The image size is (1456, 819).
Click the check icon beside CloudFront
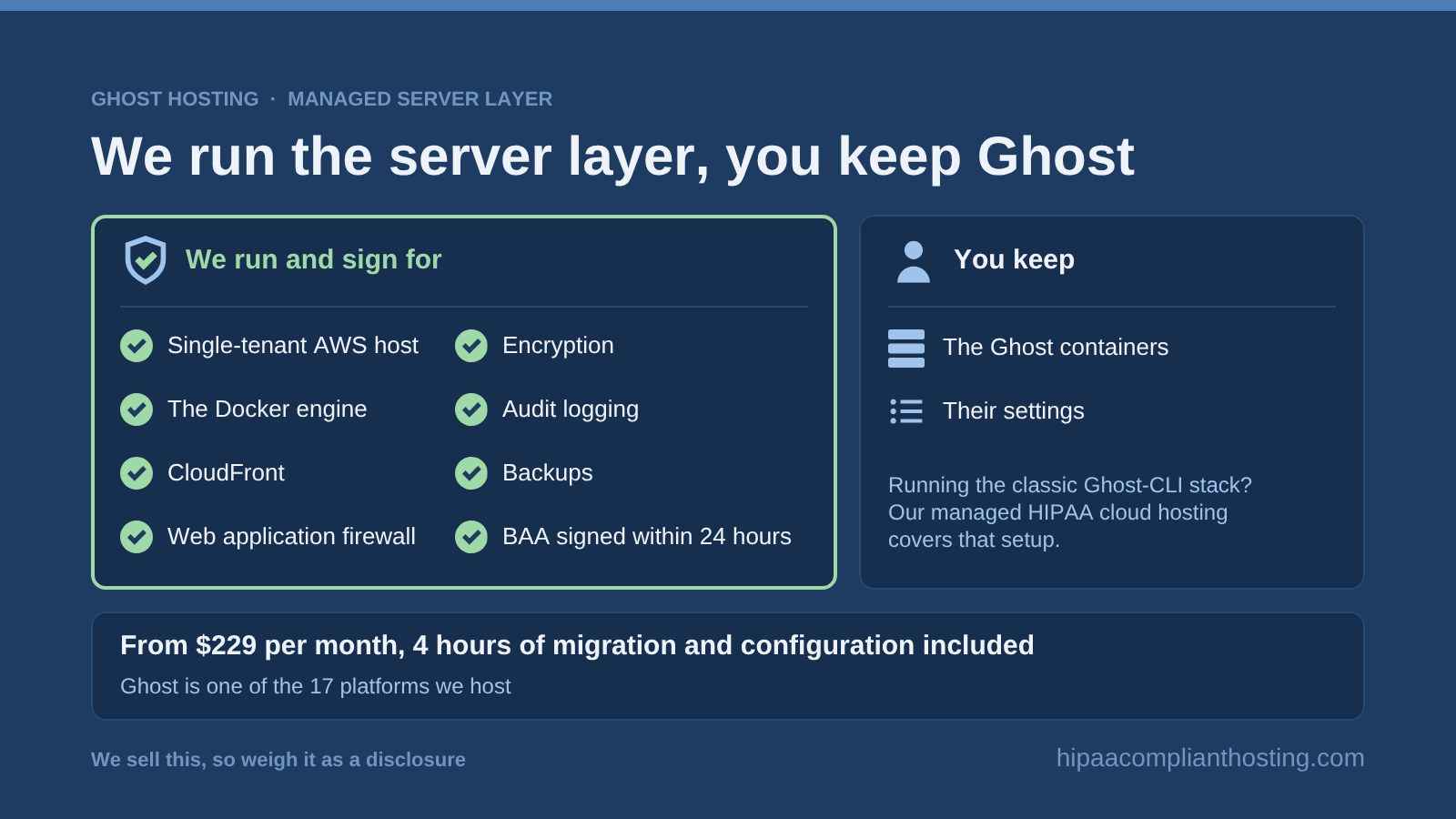point(136,473)
